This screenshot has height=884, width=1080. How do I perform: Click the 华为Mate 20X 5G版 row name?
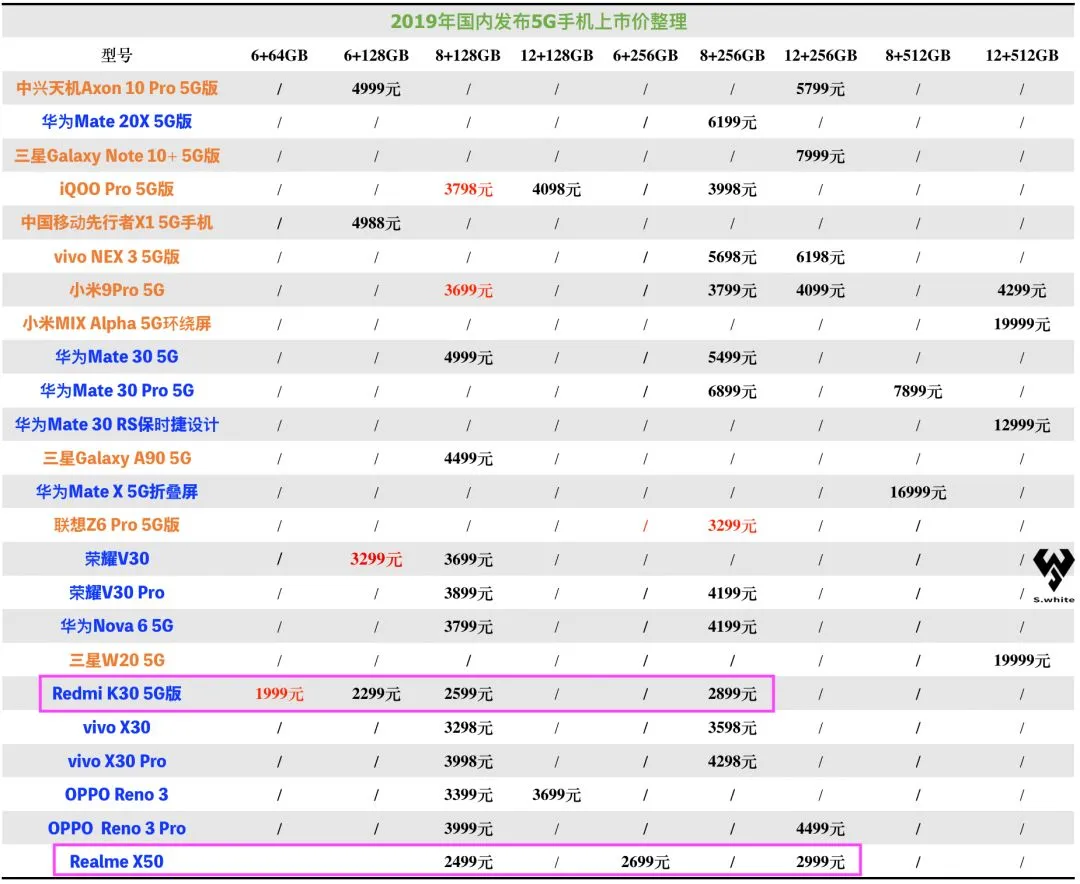click(117, 122)
